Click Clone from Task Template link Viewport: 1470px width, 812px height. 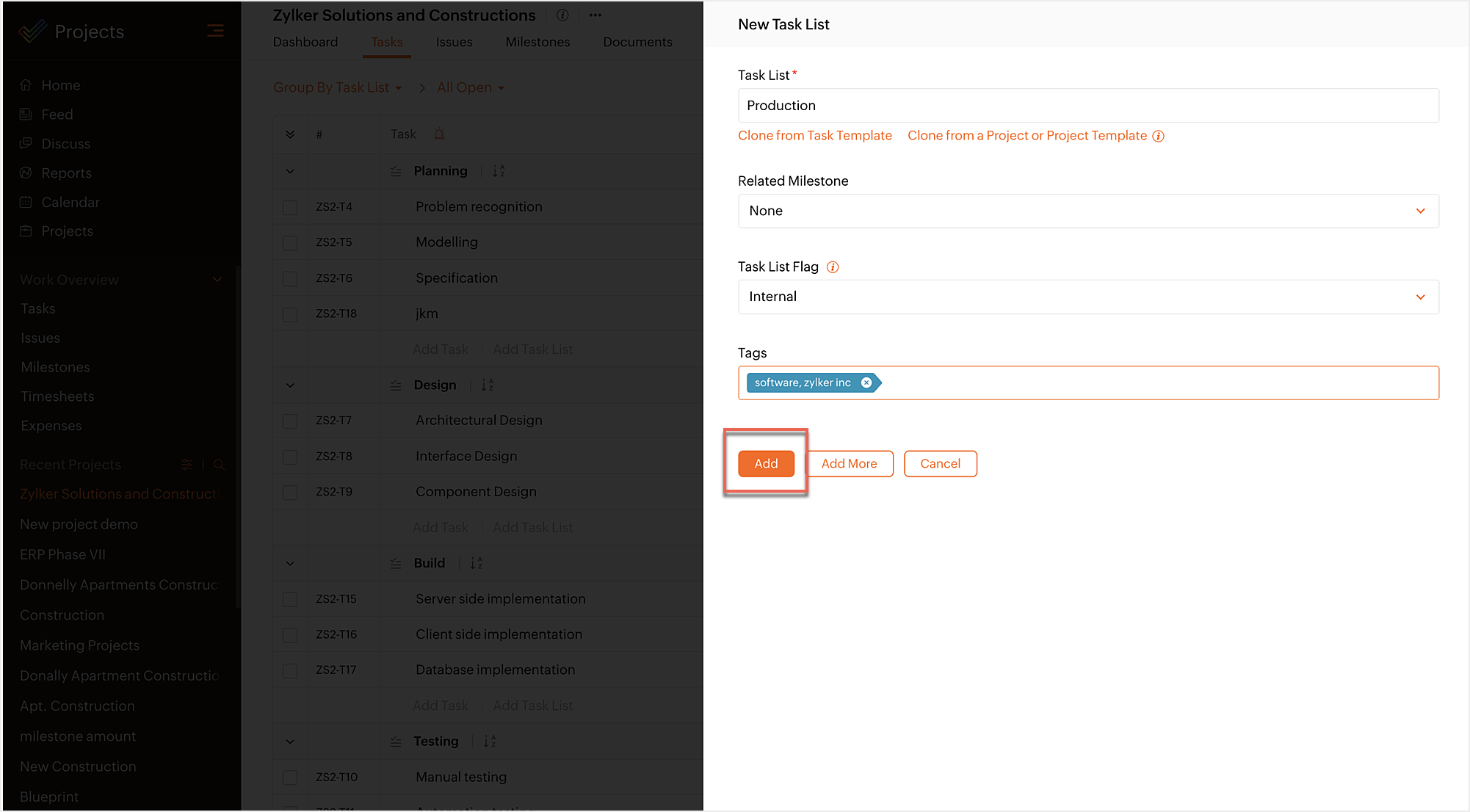point(814,135)
